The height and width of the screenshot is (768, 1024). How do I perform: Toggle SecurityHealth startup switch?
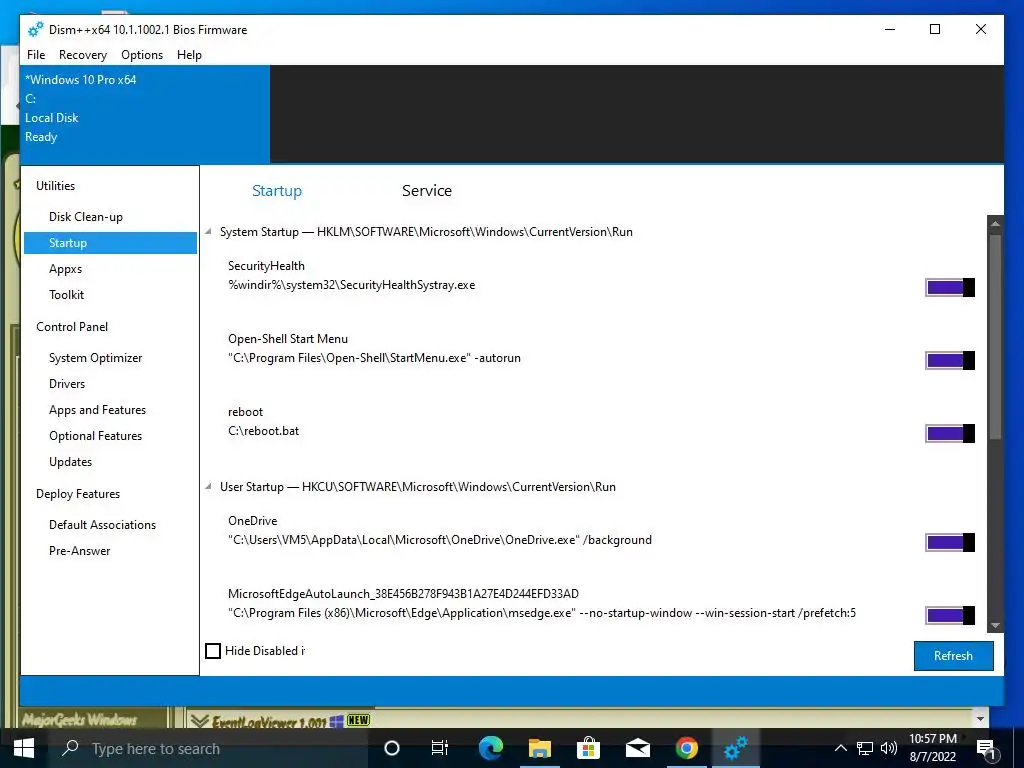(x=950, y=287)
